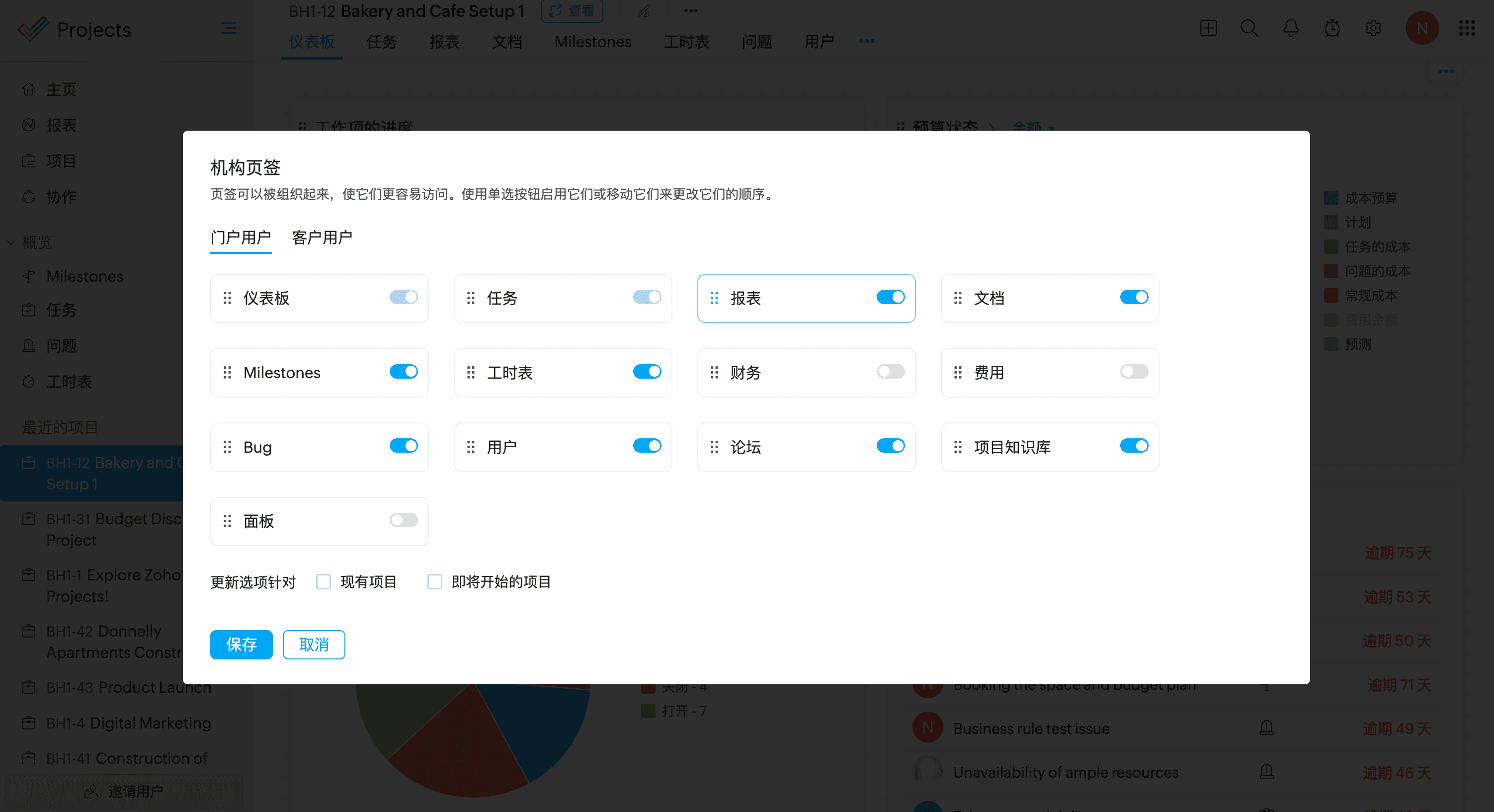Open the timer clock icon
Image resolution: width=1494 pixels, height=812 pixels.
[1332, 28]
